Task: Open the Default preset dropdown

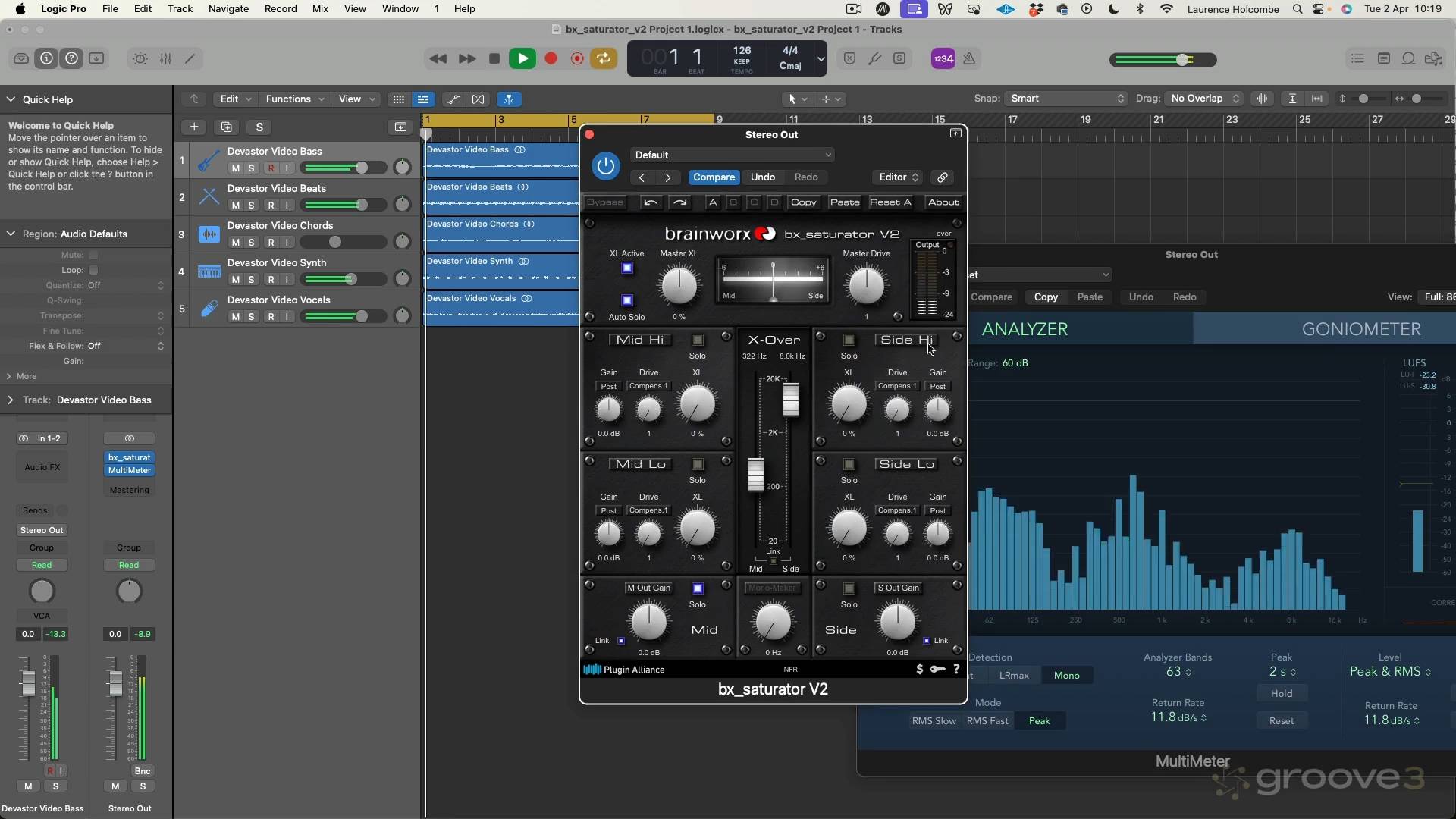Action: (733, 155)
